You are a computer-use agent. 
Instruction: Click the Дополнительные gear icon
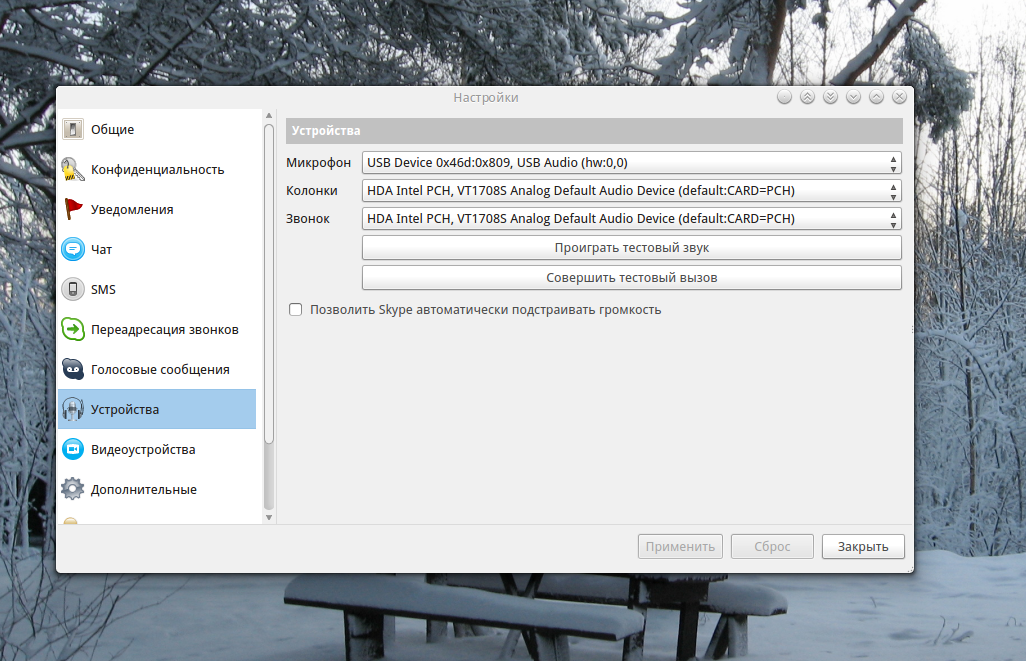pos(73,489)
